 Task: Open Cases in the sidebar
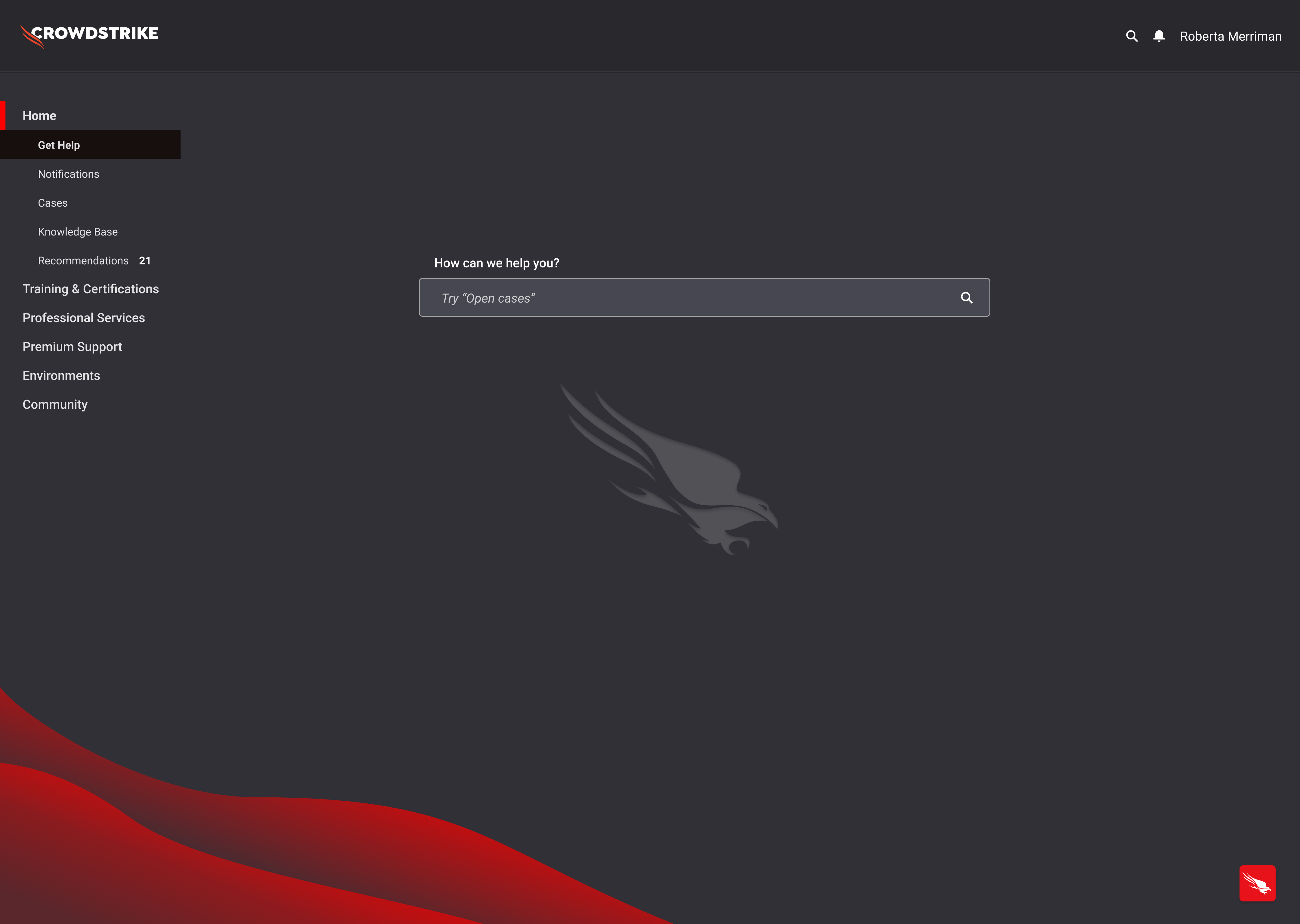click(52, 203)
